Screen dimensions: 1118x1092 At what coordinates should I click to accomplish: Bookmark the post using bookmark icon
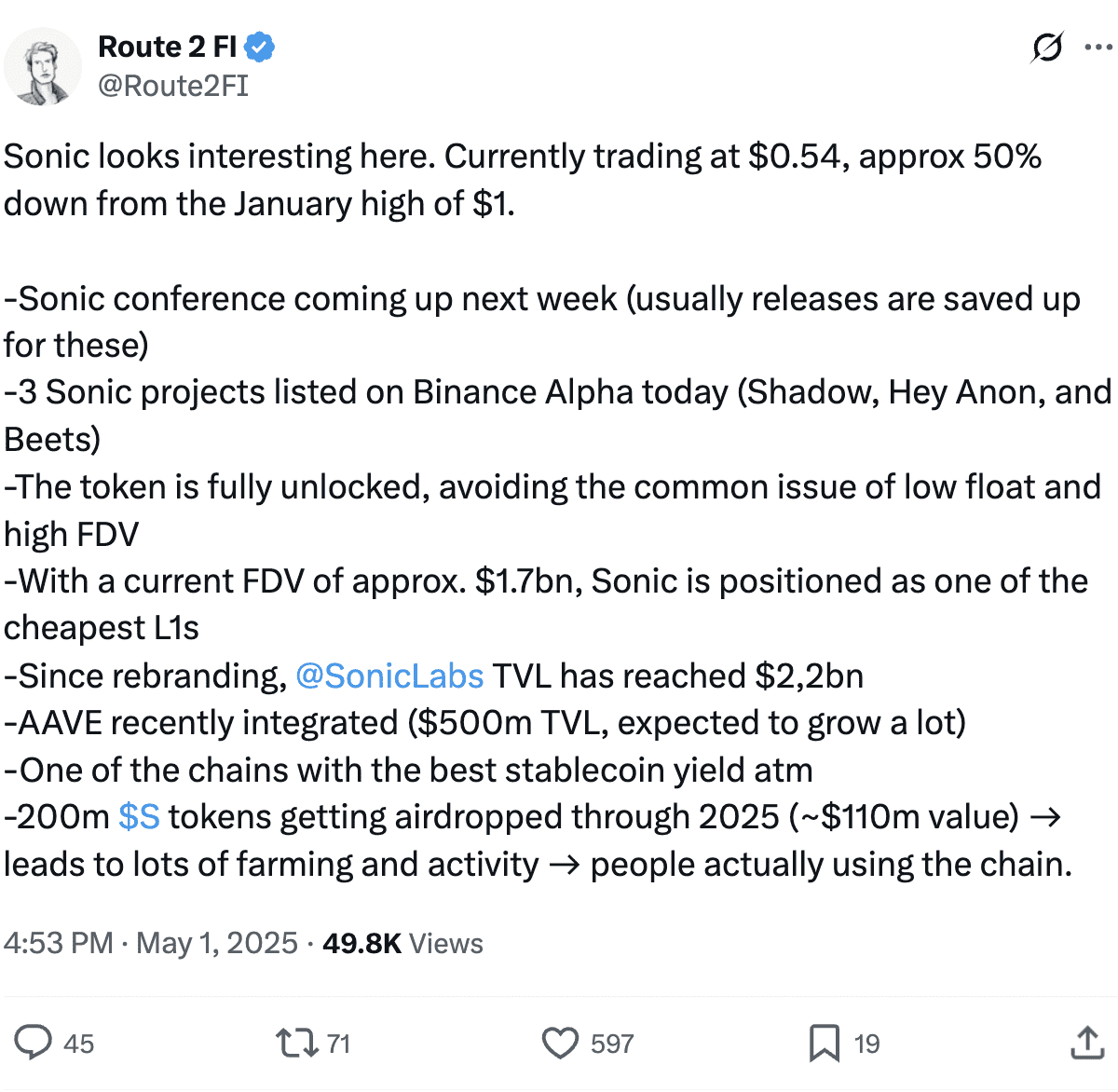(824, 1044)
